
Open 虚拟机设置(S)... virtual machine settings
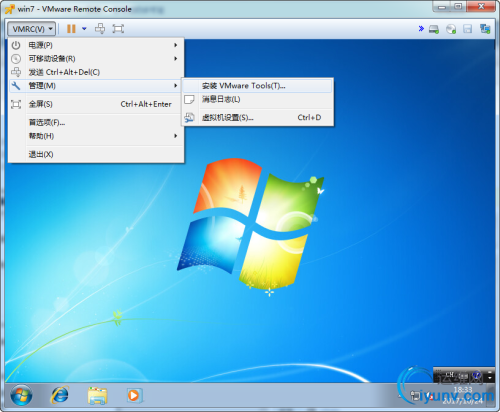pyautogui.click(x=257, y=117)
